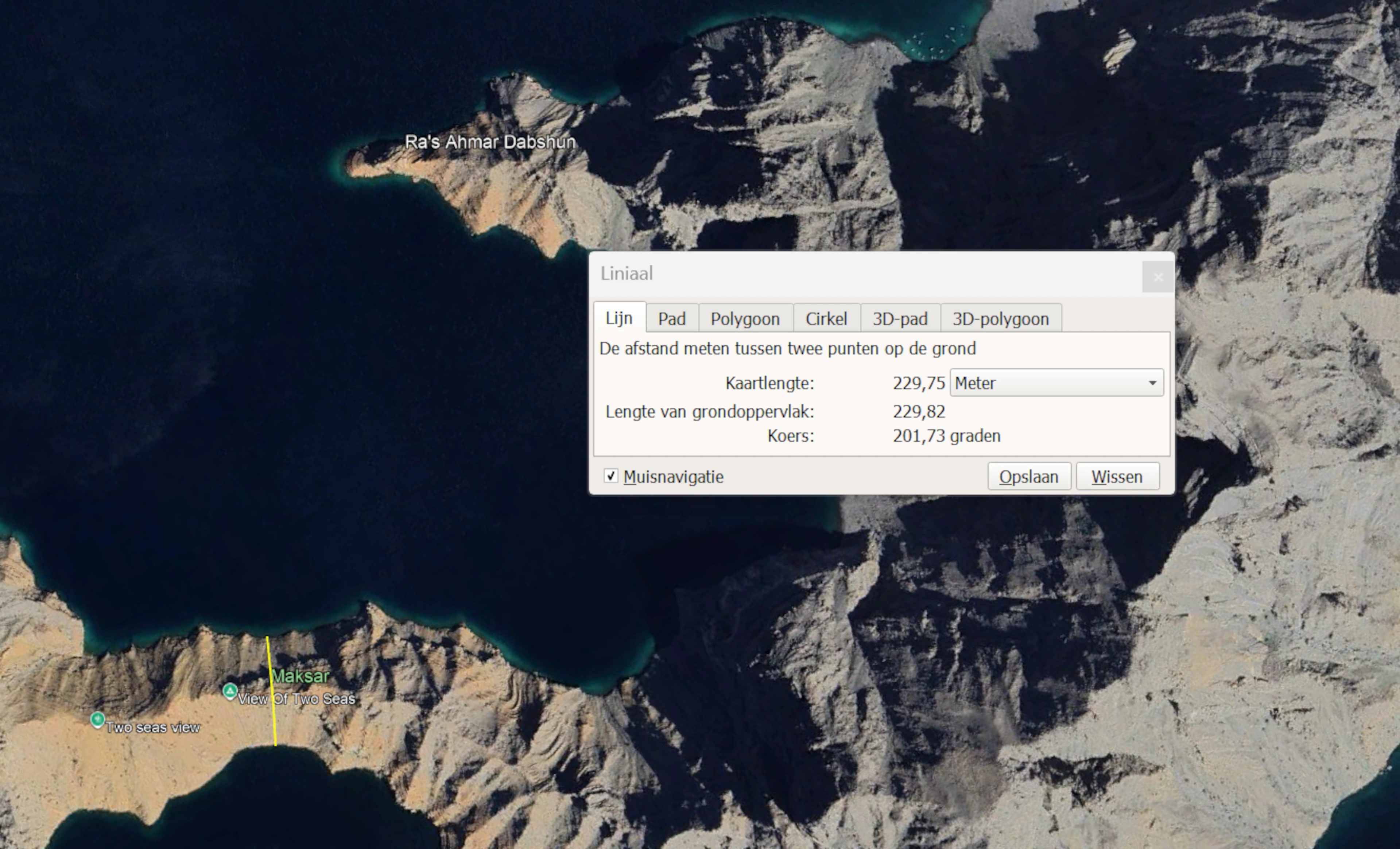Screen dimensions: 1400x849
Task: Switch to the Lijn tab
Action: 619,318
